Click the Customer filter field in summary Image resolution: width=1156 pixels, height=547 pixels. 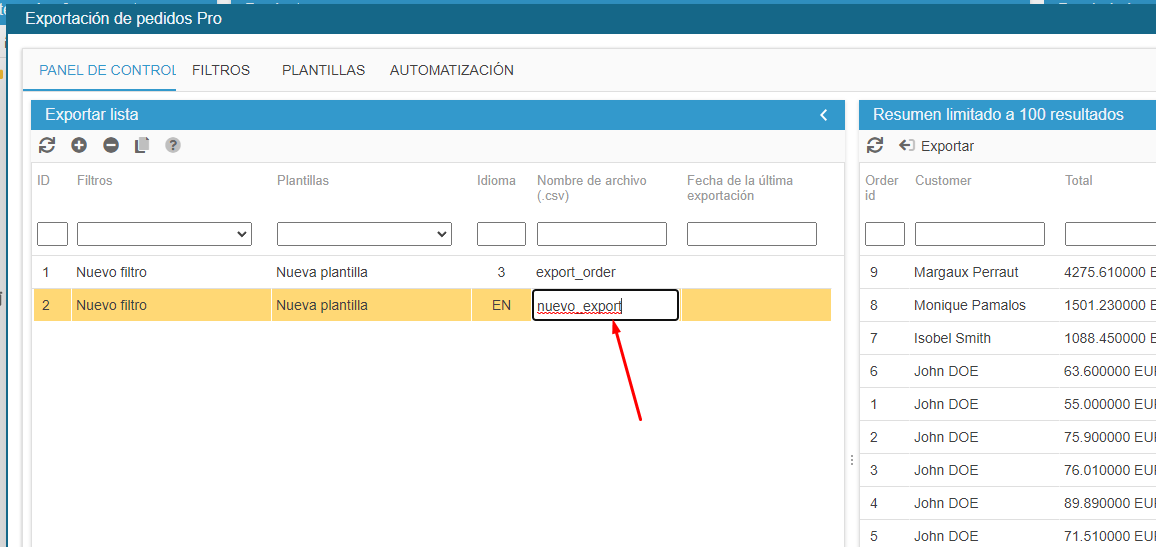(979, 234)
